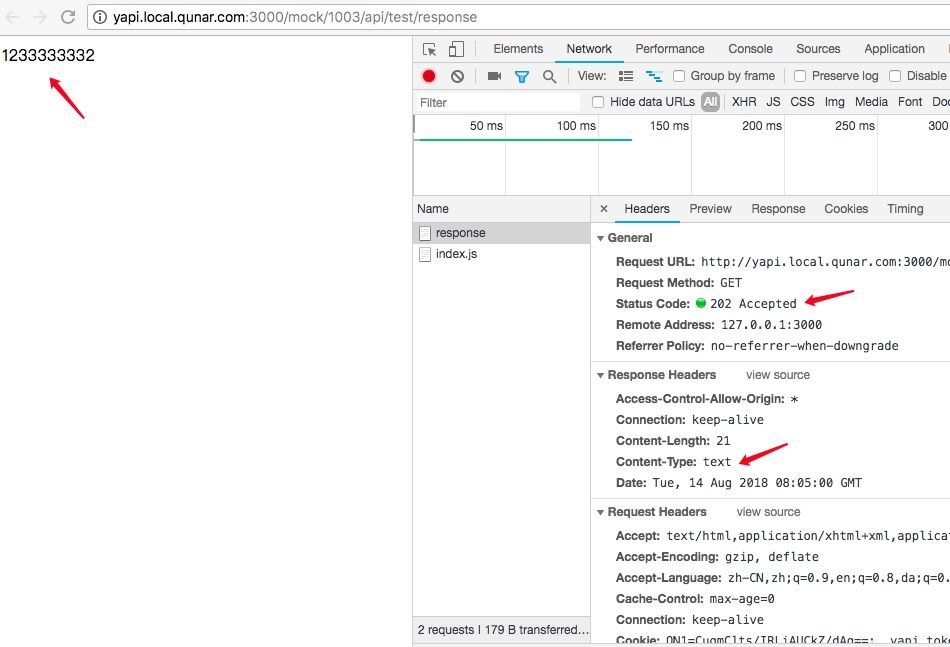950x647 pixels.
Task: Activate the inspect element picker icon
Action: pyautogui.click(x=430, y=50)
